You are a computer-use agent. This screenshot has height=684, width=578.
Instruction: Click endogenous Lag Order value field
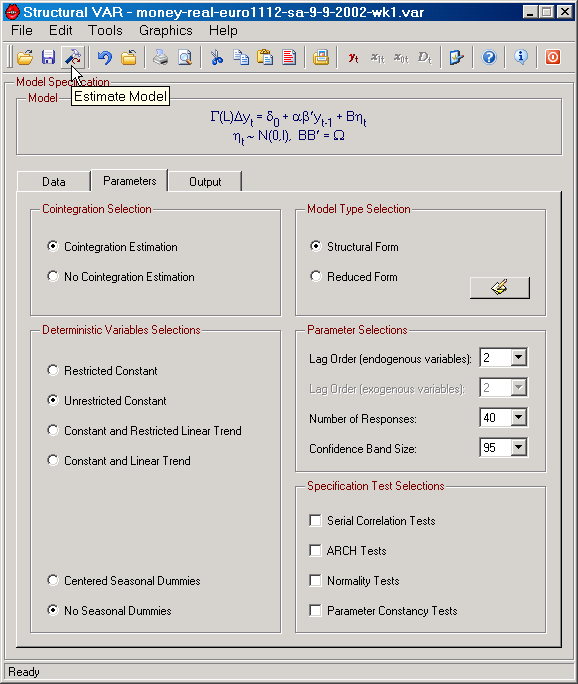(x=496, y=358)
